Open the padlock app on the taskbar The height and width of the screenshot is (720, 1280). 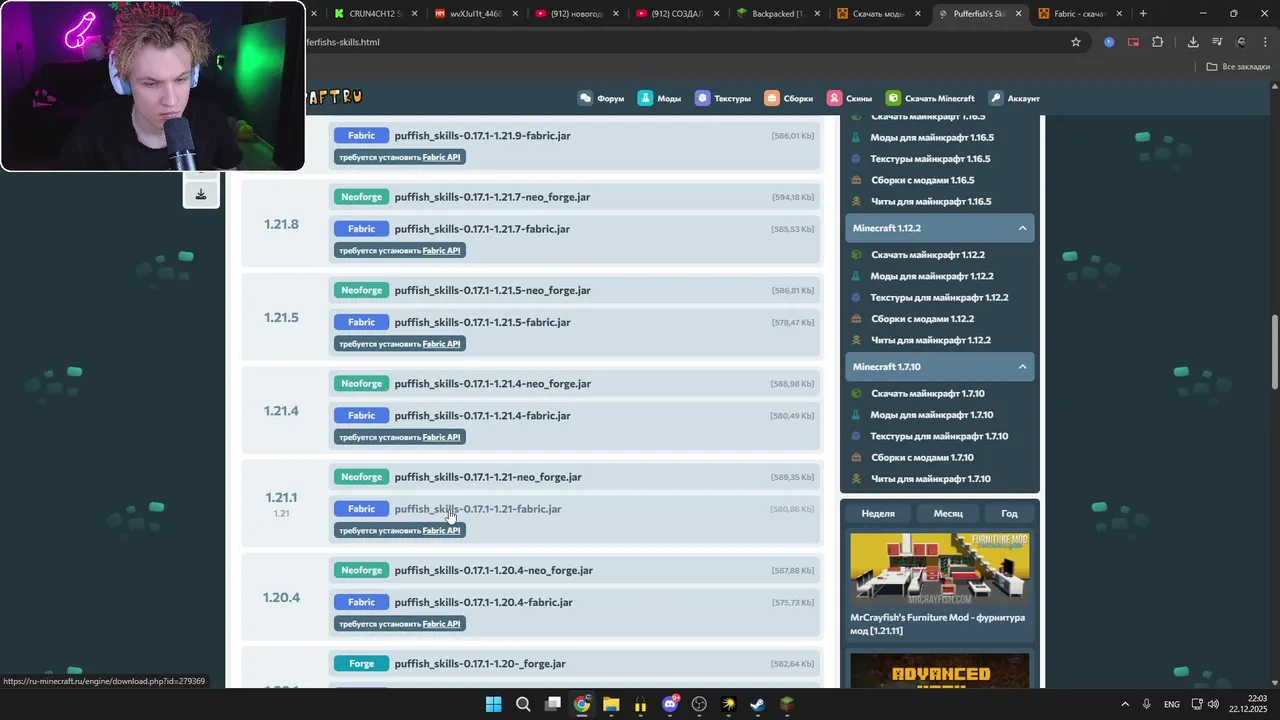point(640,704)
